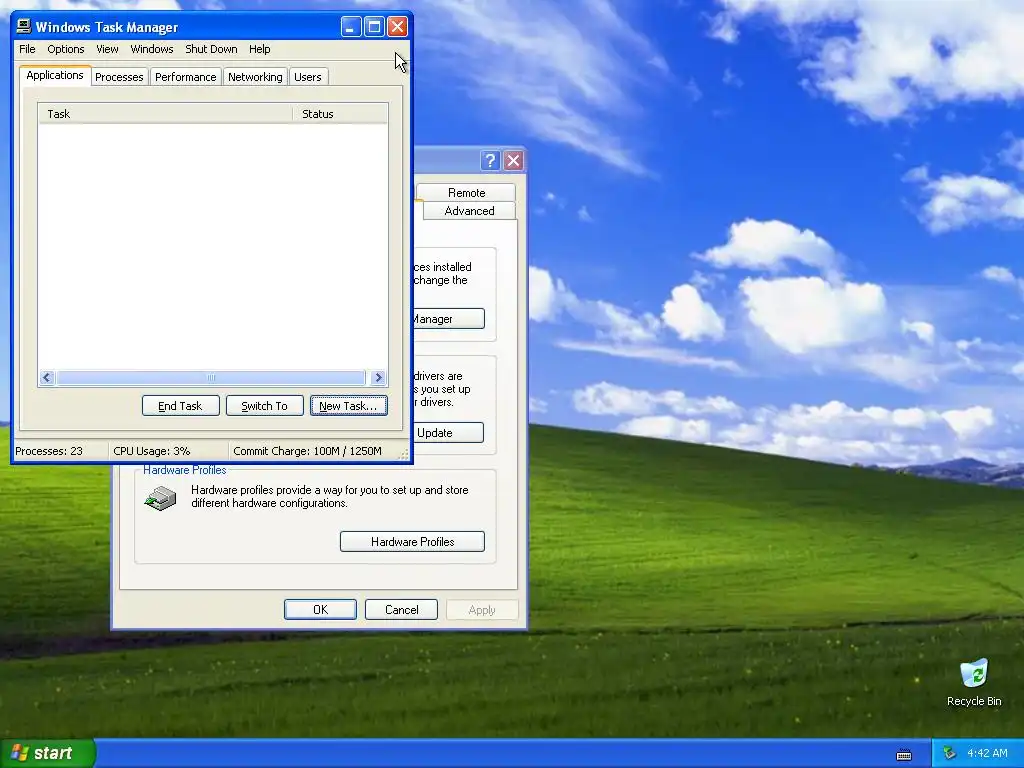The image size is (1024, 768).
Task: Click the help question mark in System Properties
Action: (x=490, y=161)
